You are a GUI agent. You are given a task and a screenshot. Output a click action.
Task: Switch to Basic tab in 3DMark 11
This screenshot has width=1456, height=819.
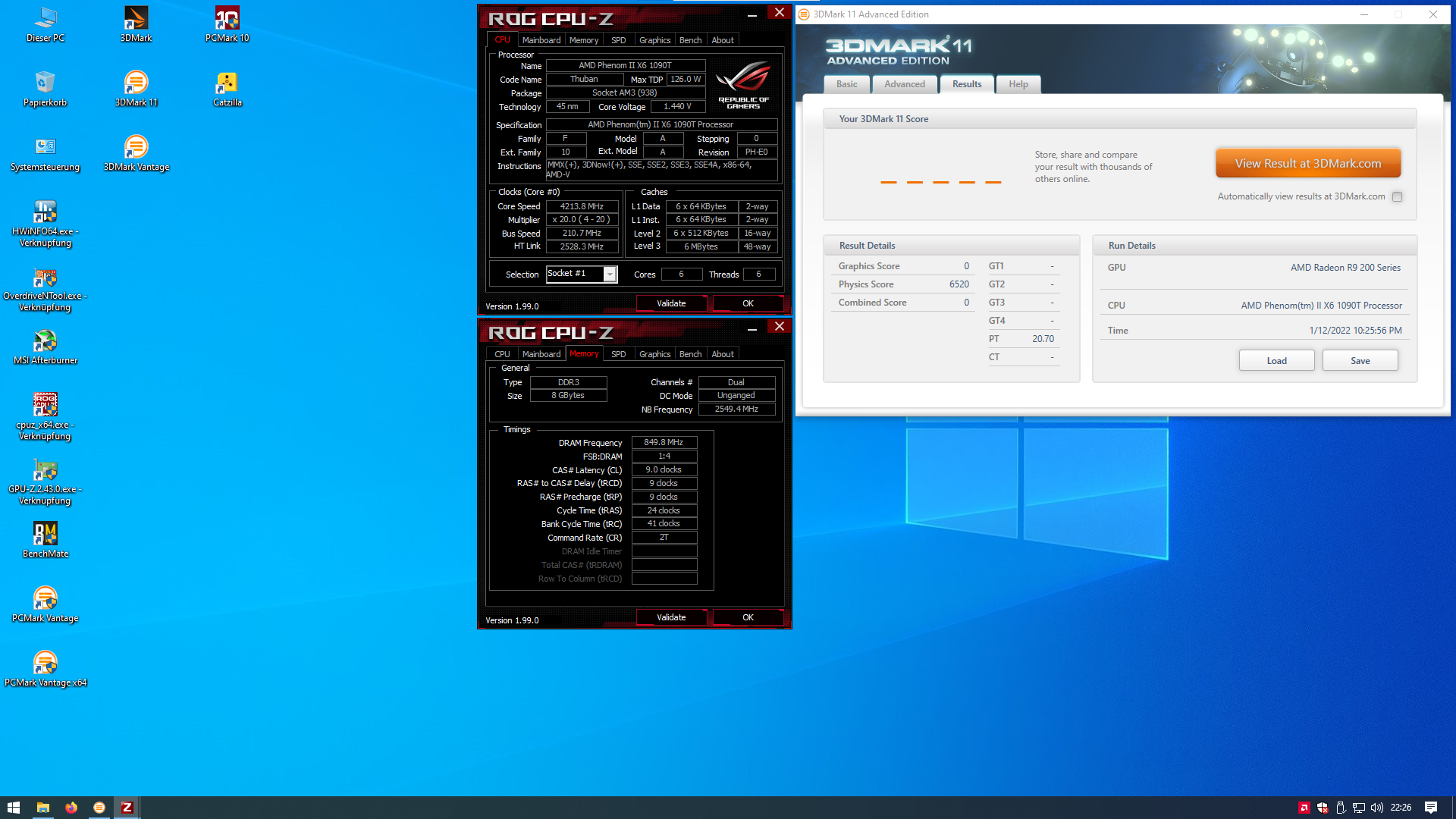(x=847, y=84)
